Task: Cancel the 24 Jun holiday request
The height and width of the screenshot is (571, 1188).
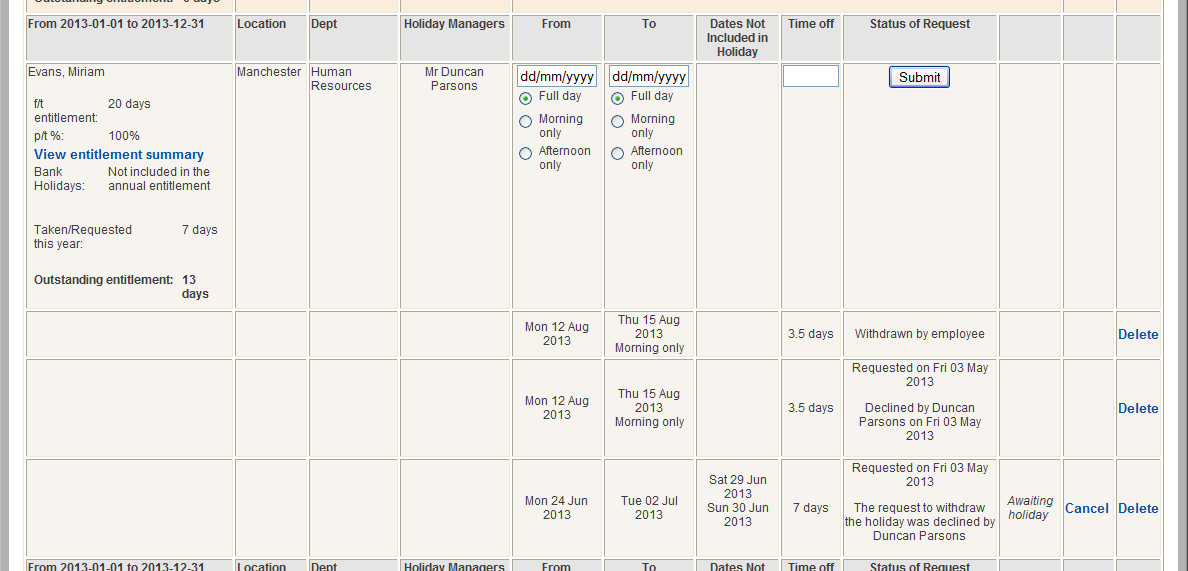Action: click(1087, 508)
